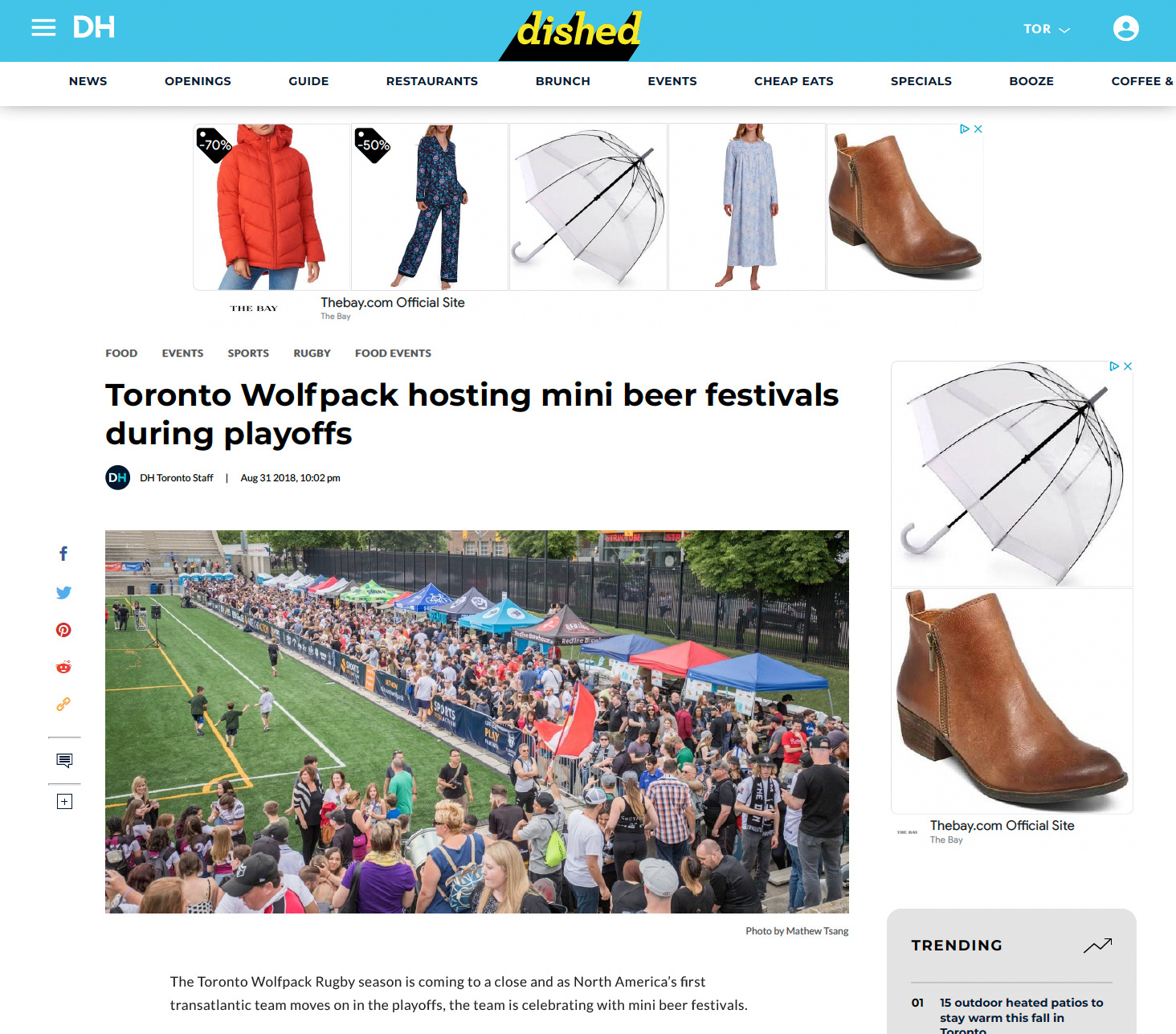Share article on Reddit
The height and width of the screenshot is (1034, 1176).
pyautogui.click(x=63, y=667)
